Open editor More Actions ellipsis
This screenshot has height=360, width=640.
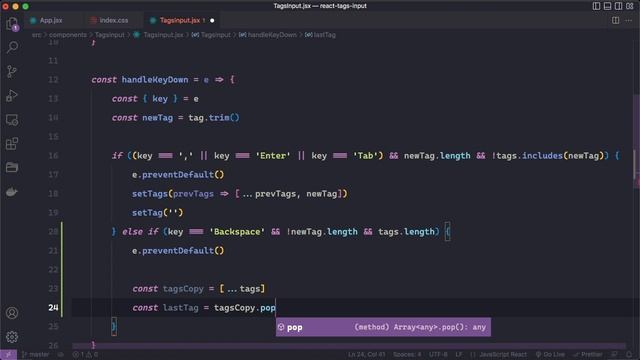tap(629, 20)
